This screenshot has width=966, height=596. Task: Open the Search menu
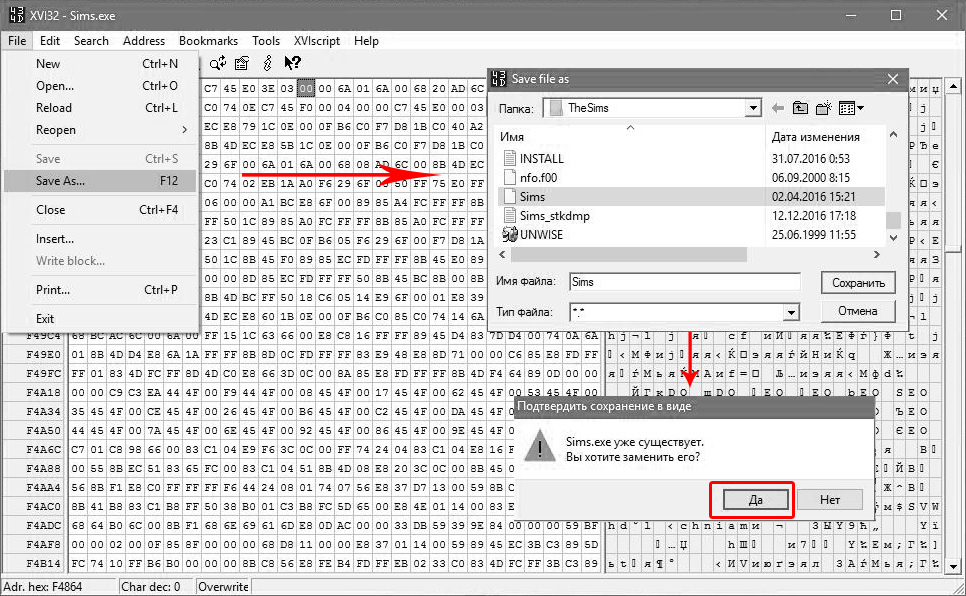pos(91,41)
